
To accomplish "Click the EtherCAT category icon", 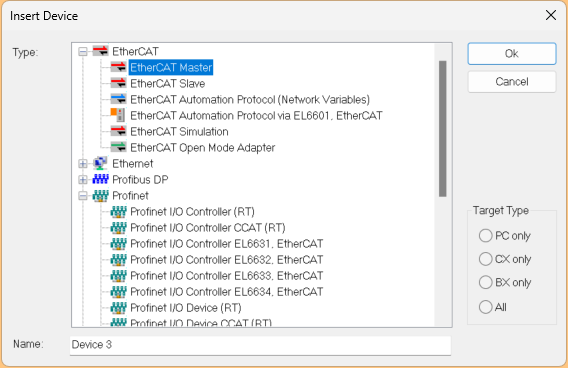I will (x=100, y=51).
